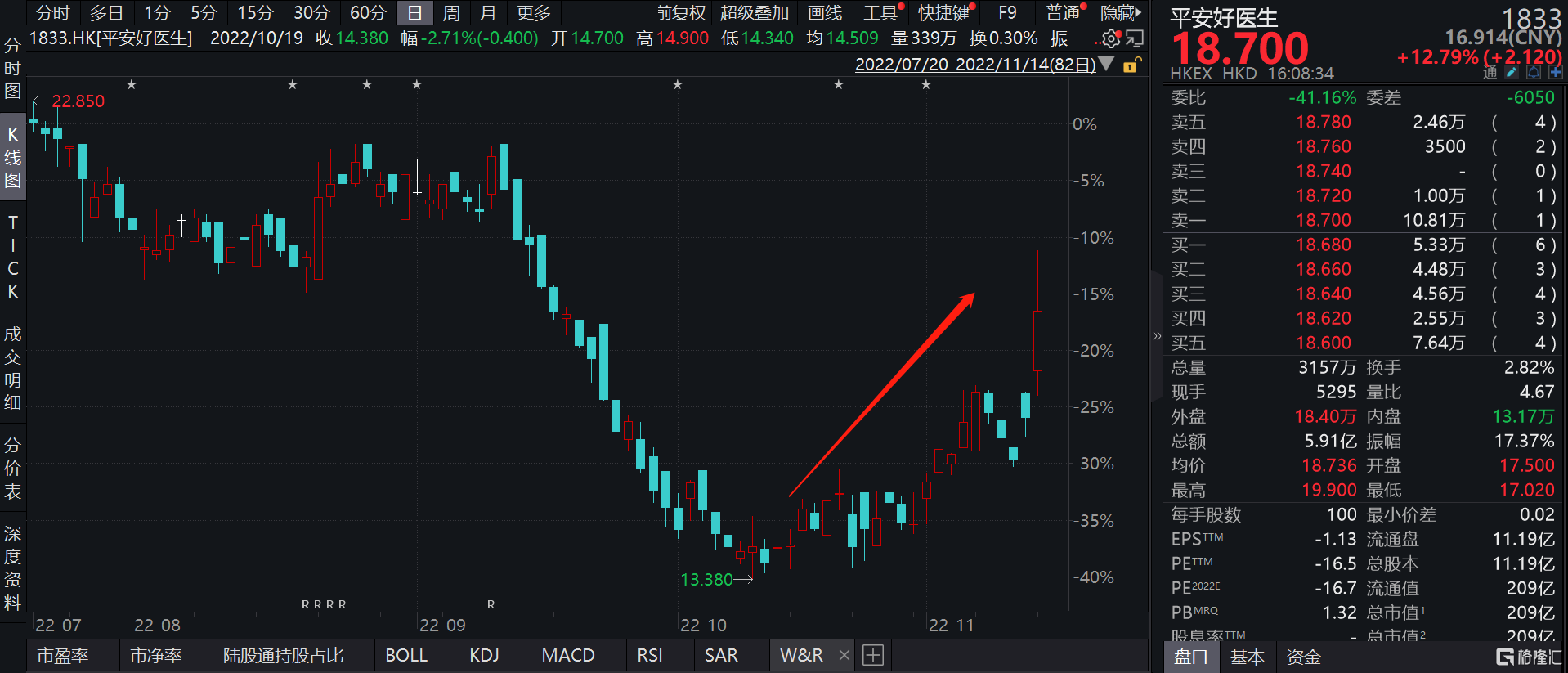Open the 更多 more periods dropdown
The image size is (1568, 673).
point(534,13)
